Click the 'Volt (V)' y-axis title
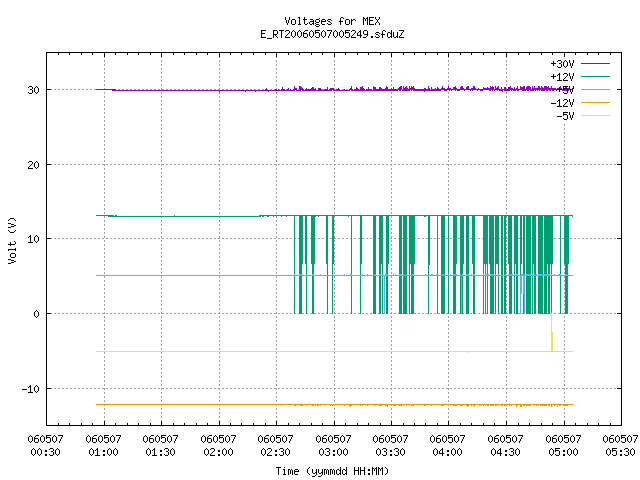Viewport: 640px width, 480px height. click(12, 240)
